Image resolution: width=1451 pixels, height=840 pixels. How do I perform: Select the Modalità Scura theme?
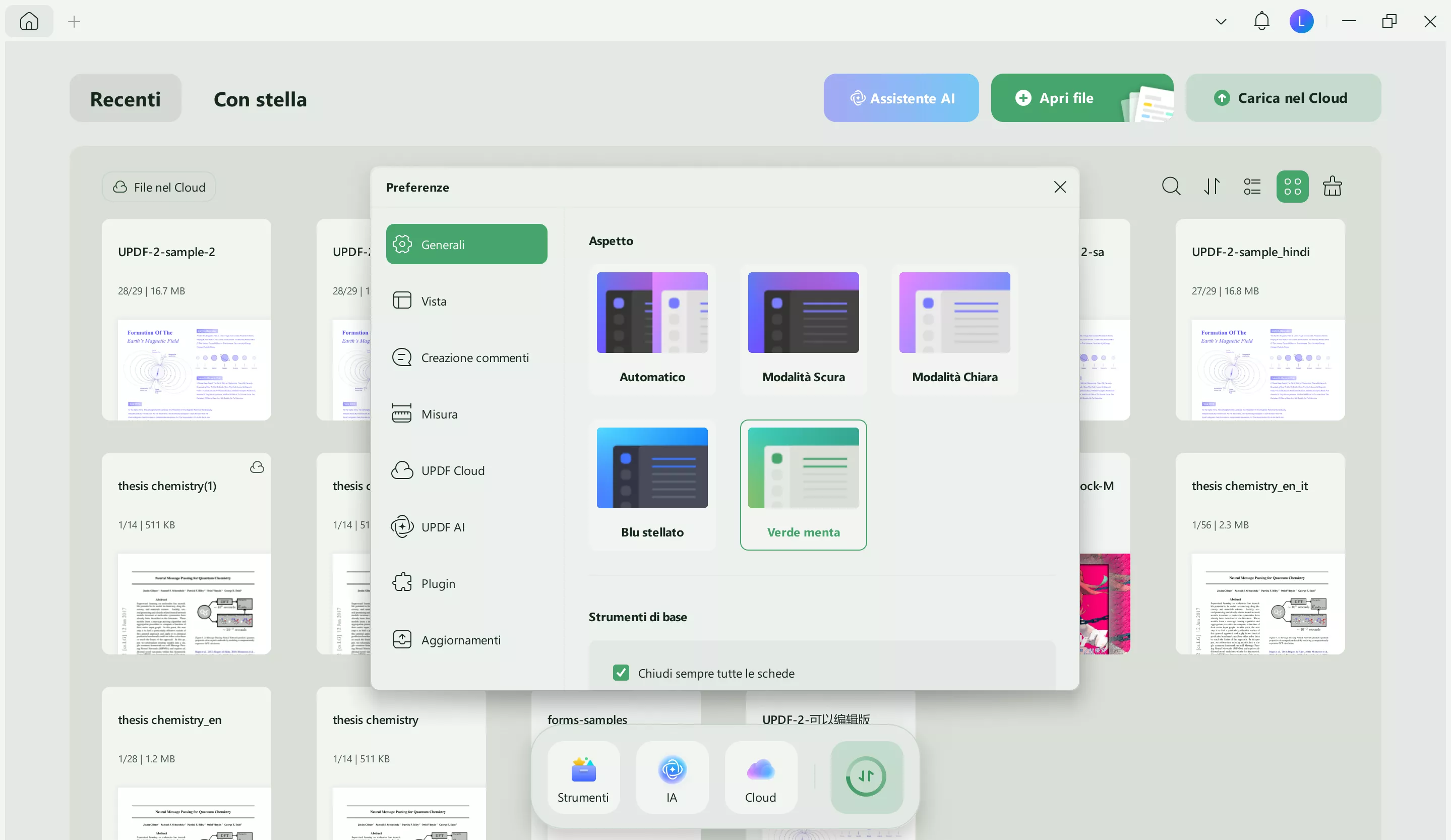[803, 328]
